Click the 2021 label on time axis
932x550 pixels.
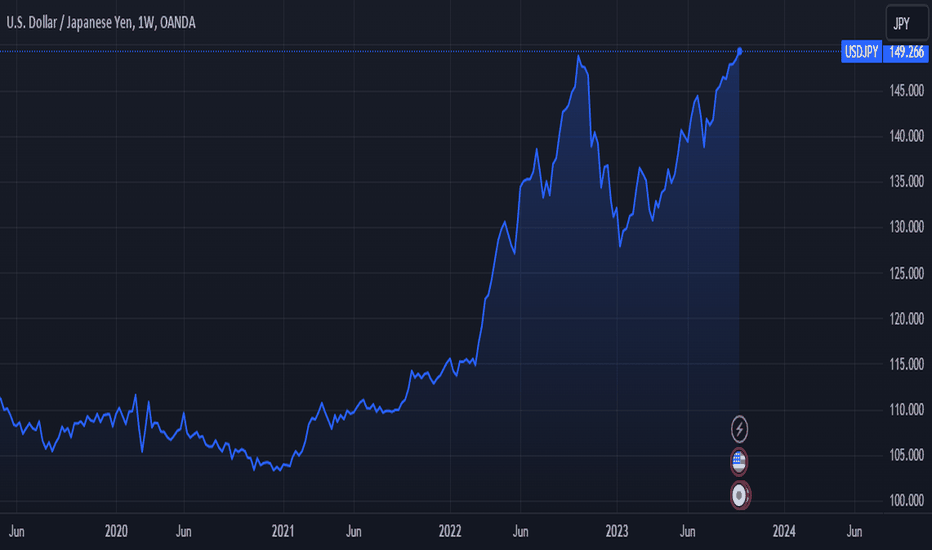(283, 531)
